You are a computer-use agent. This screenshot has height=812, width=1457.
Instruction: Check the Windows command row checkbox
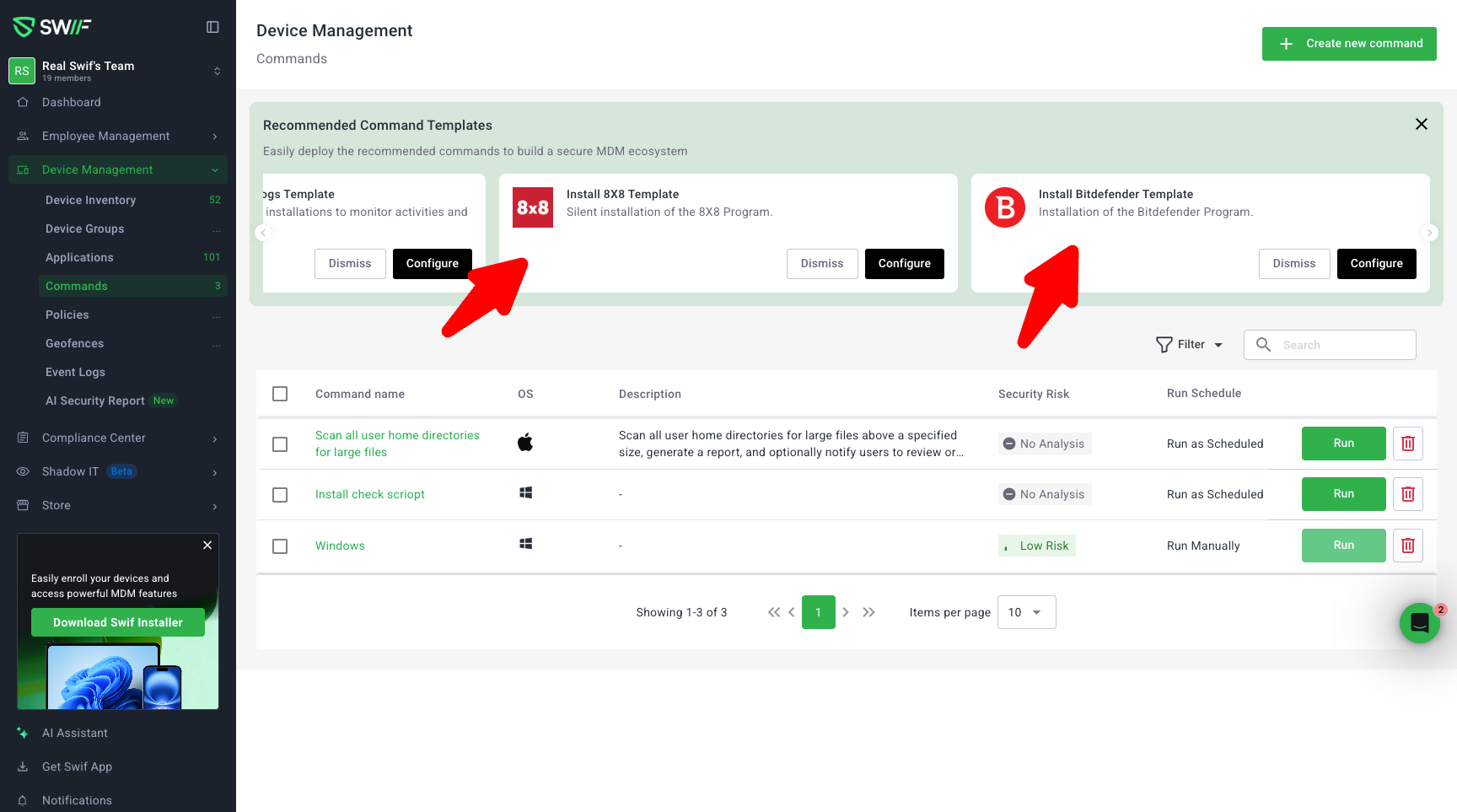pyautogui.click(x=280, y=546)
